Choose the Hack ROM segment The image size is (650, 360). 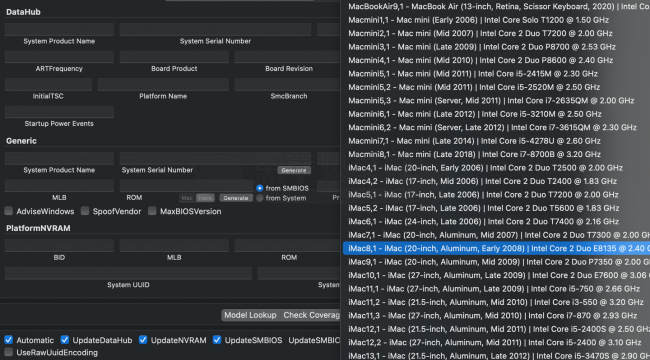[204, 198]
